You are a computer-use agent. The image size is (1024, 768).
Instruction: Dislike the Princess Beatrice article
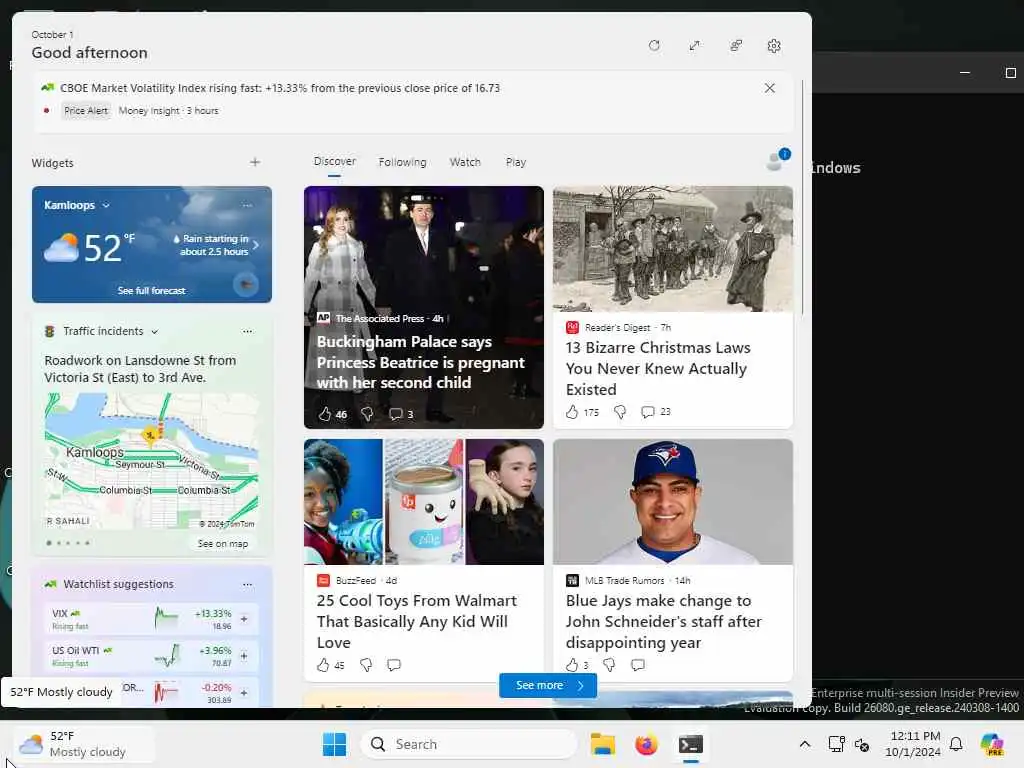point(367,413)
